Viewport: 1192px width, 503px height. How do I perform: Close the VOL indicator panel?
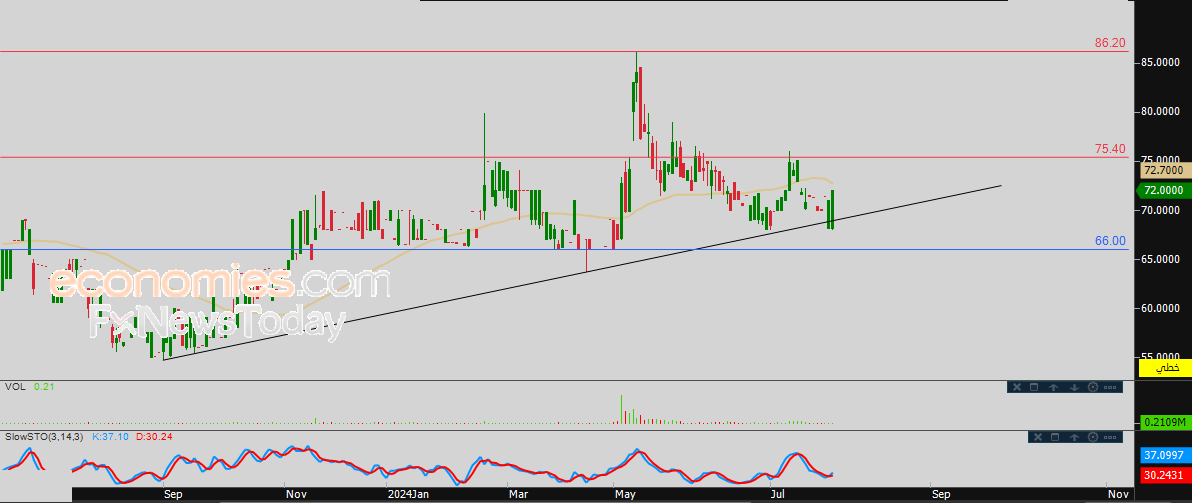click(x=1015, y=387)
